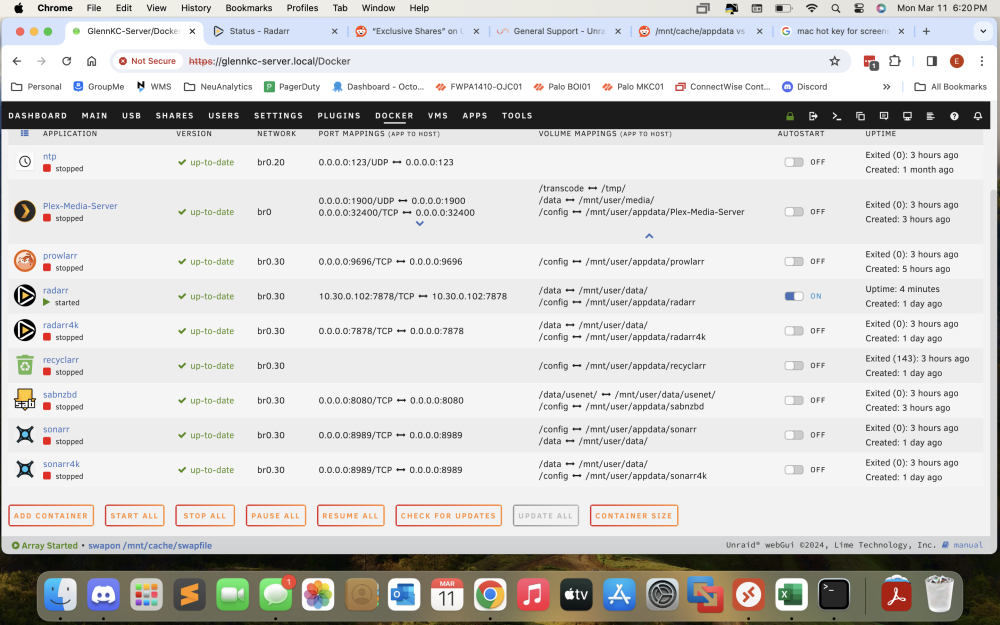Click the sabnzbd container icon
1000x625 pixels.
(25, 400)
